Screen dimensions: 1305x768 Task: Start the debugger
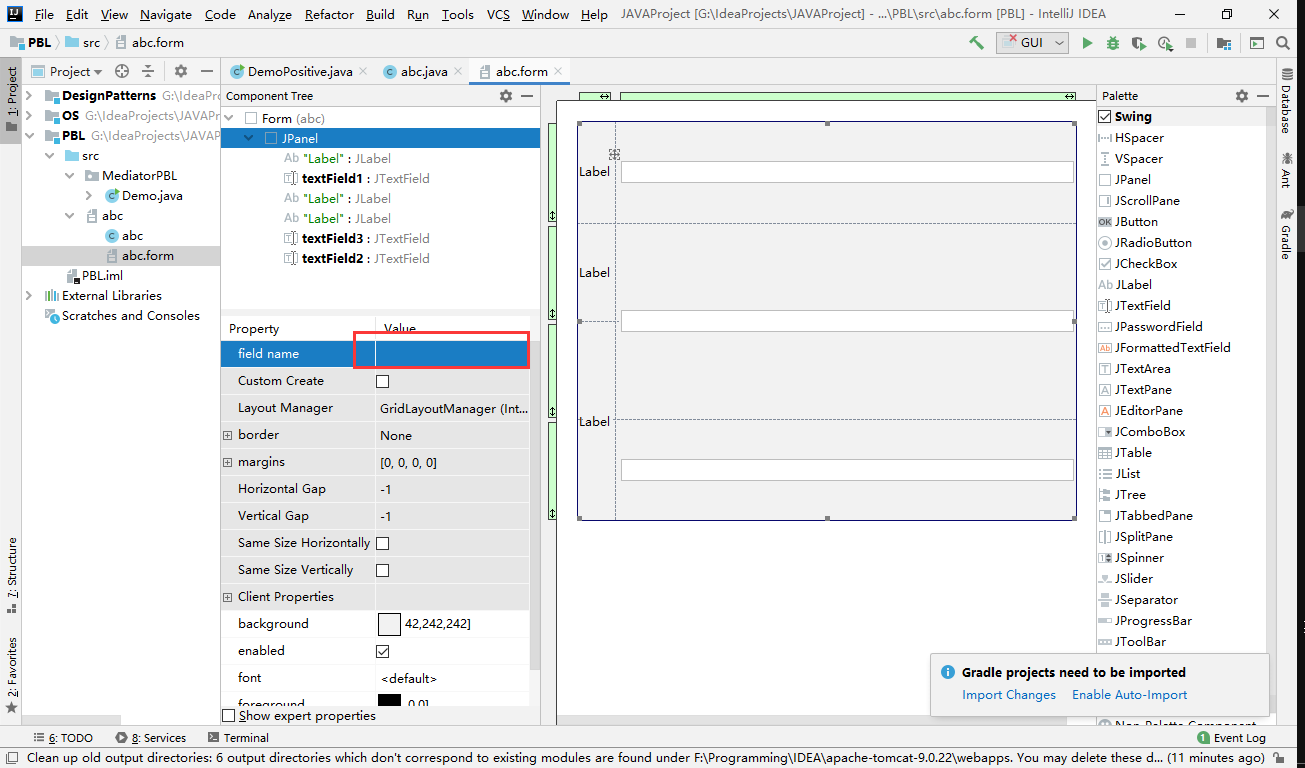[1114, 43]
